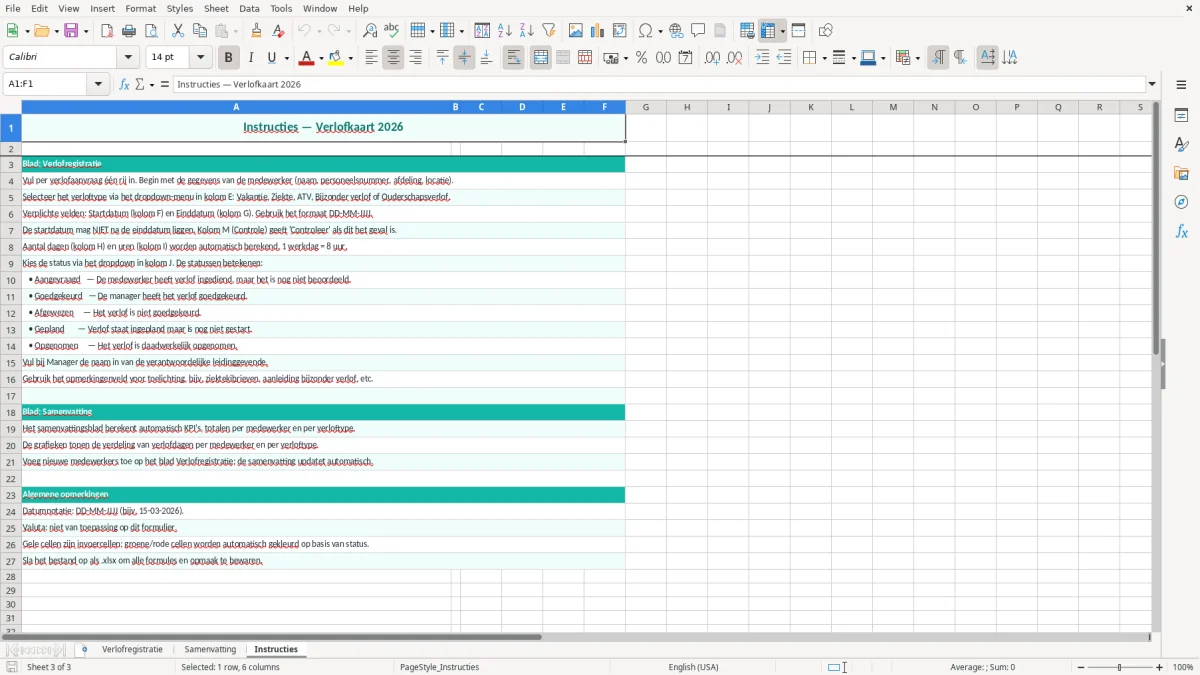1200x675 pixels.
Task: Open the Function Wizard
Action: (124, 84)
